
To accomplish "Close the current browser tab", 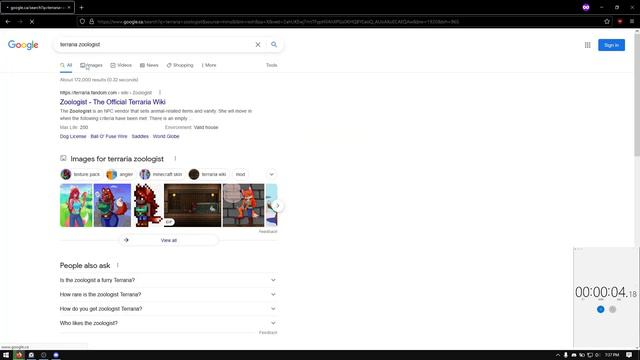I will (69, 7).
